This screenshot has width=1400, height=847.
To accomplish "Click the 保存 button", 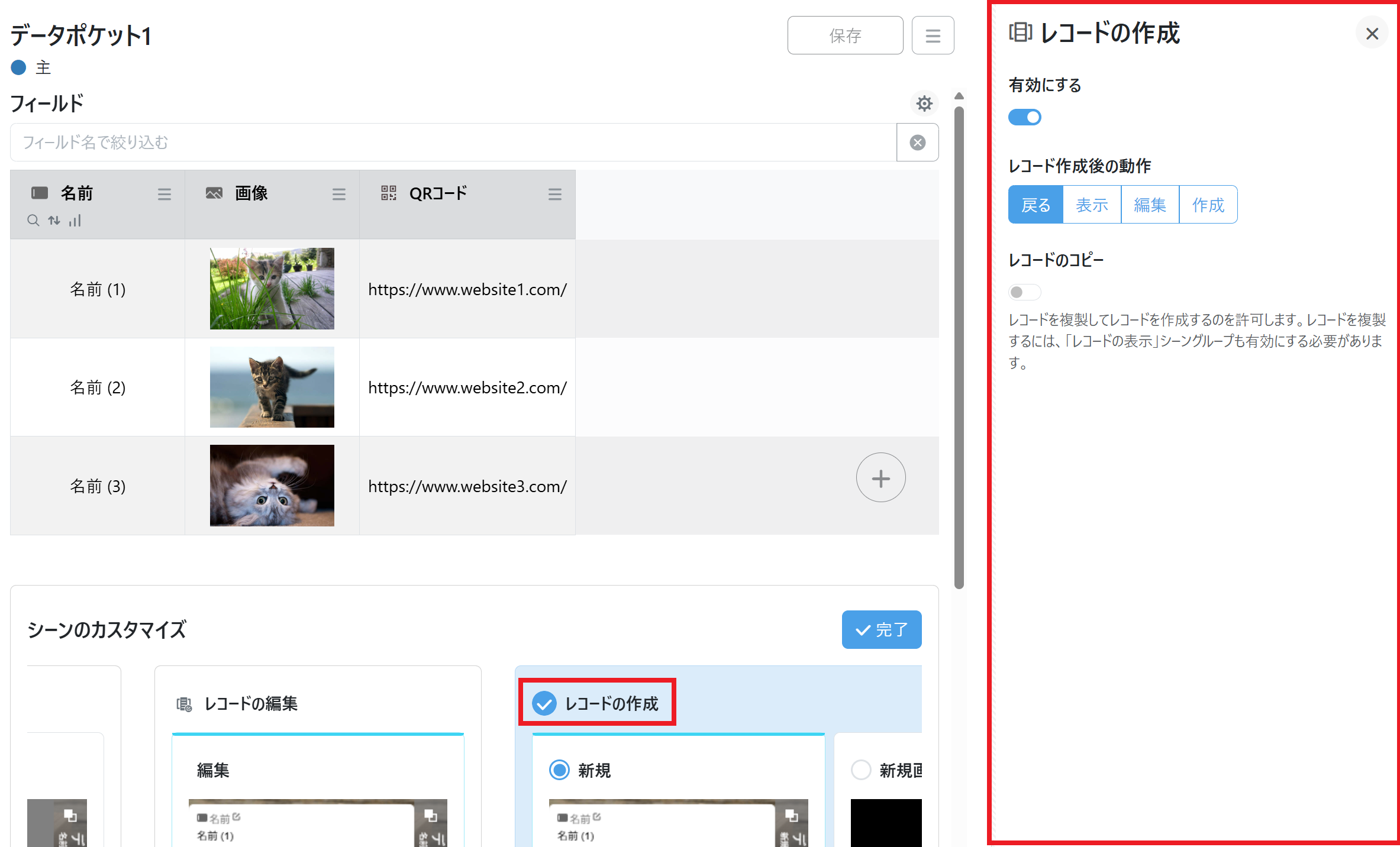I will point(845,35).
